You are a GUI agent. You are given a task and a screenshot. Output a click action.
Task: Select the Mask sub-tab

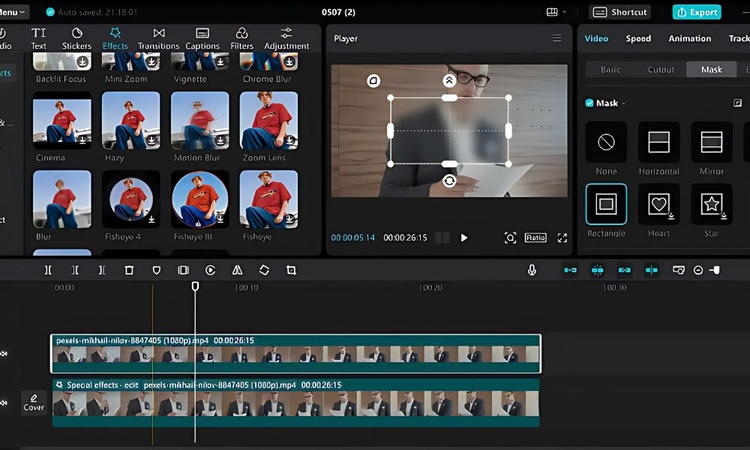click(x=711, y=69)
